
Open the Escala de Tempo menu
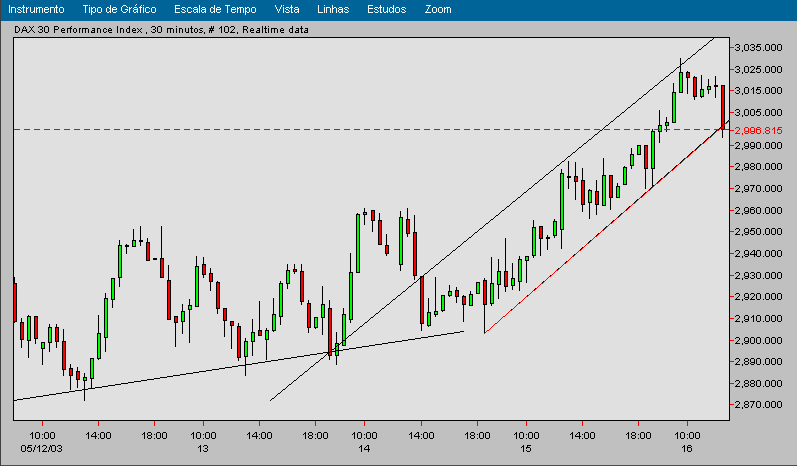pyautogui.click(x=215, y=9)
